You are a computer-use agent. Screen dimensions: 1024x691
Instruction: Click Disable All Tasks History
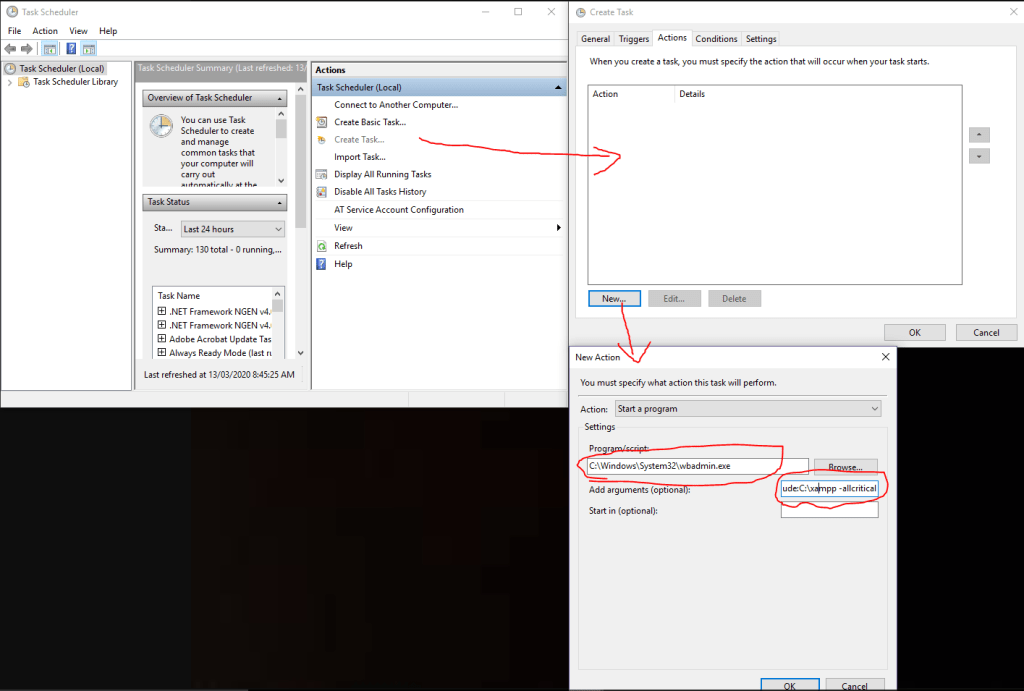[380, 192]
